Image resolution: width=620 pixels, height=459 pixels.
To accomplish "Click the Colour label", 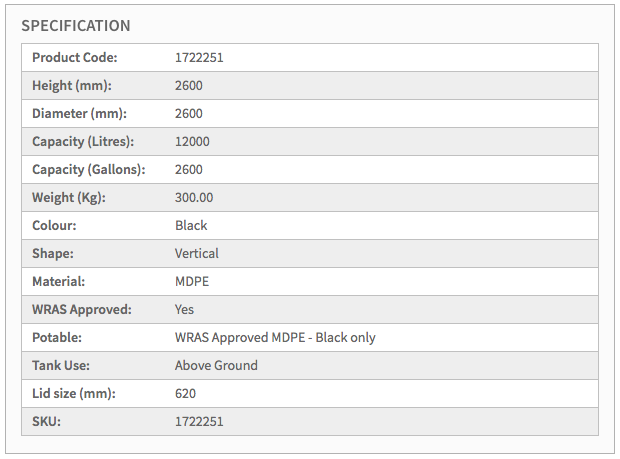I will (54, 226).
